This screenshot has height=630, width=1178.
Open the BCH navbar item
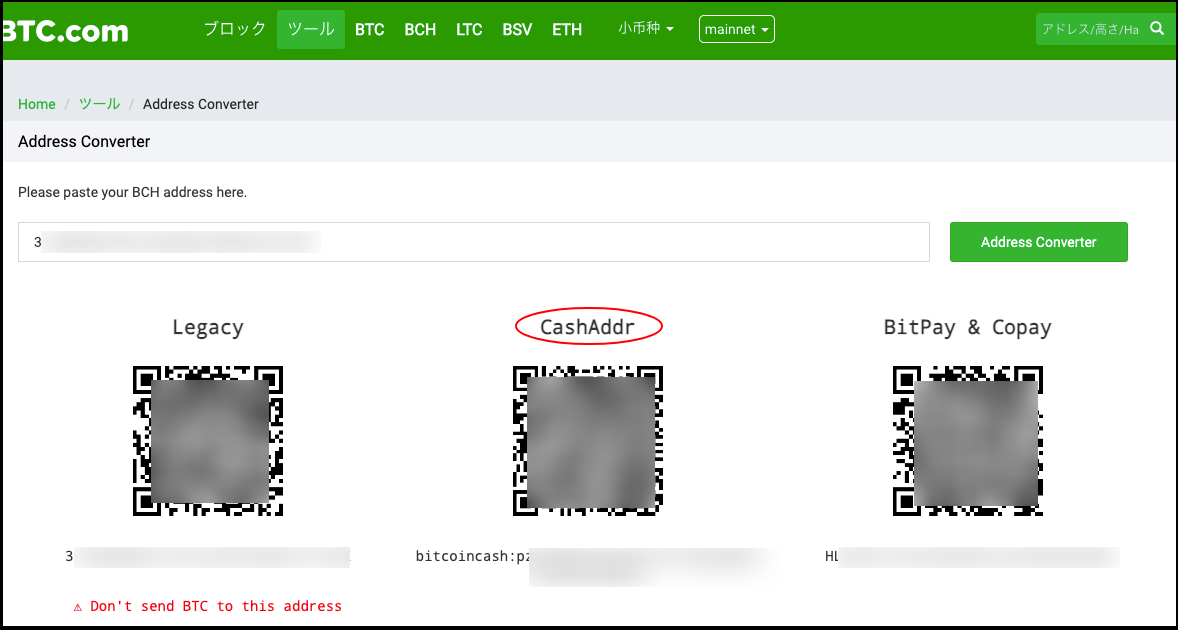(420, 30)
